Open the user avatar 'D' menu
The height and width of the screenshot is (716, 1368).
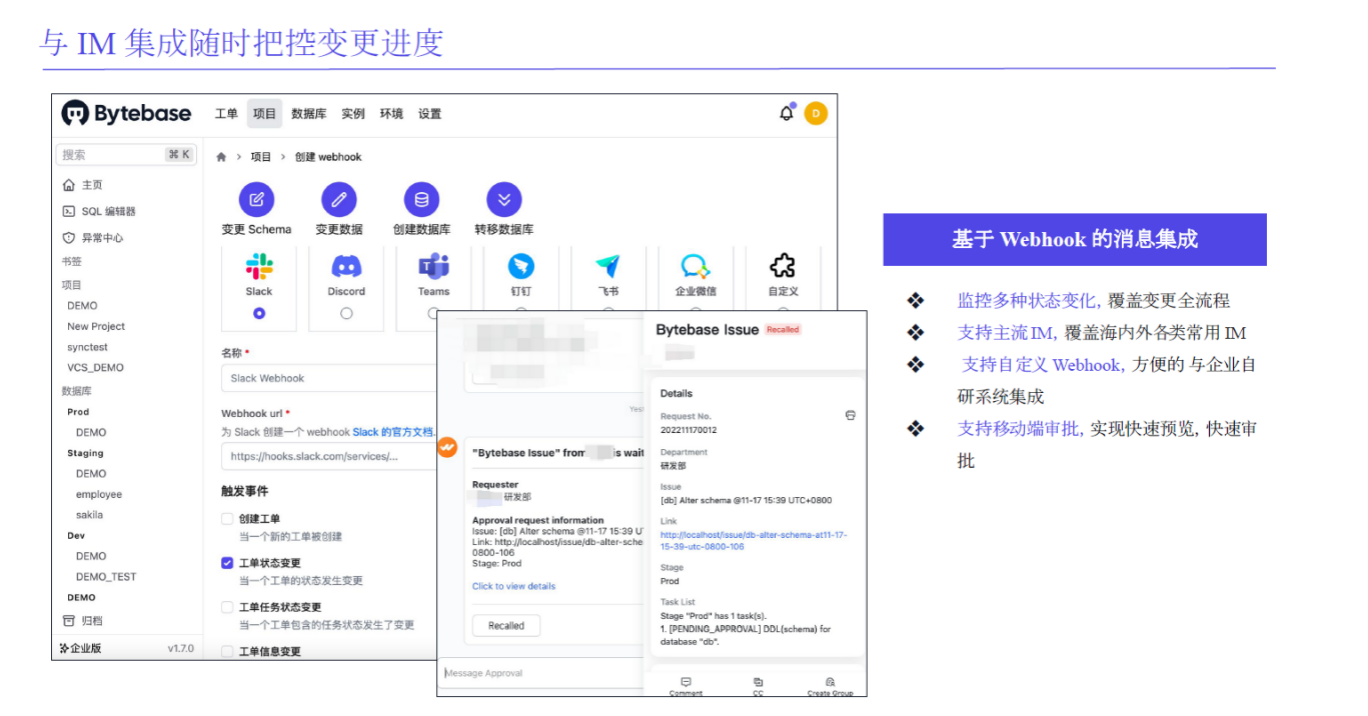[816, 114]
